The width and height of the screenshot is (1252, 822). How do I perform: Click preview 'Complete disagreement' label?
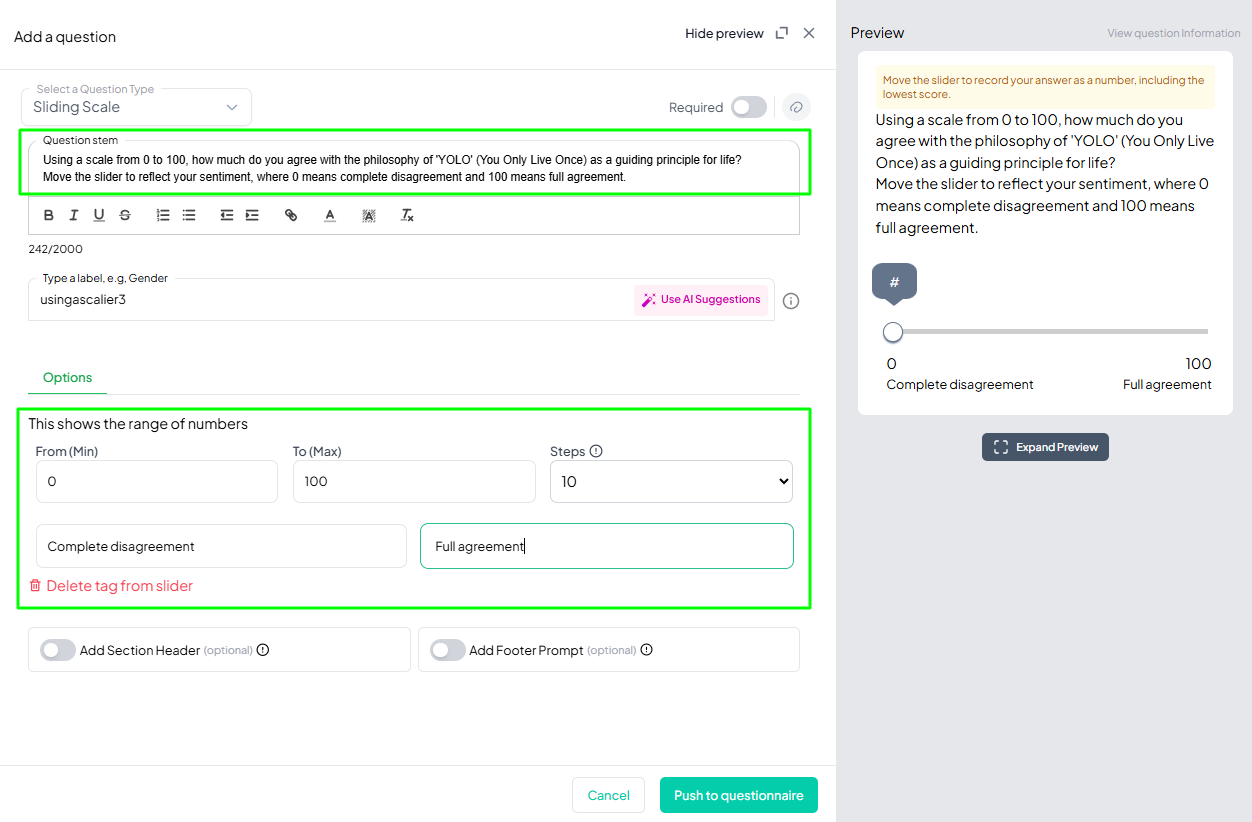(960, 385)
